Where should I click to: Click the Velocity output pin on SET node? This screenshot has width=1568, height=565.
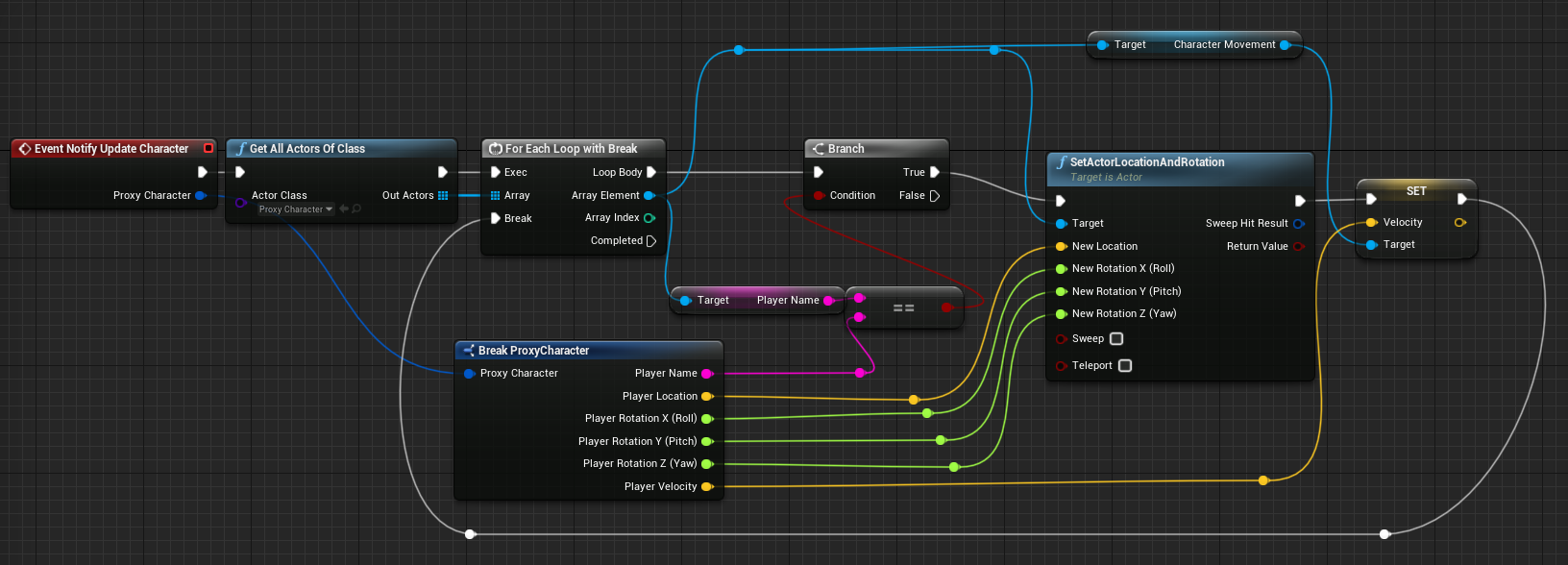pos(1460,222)
